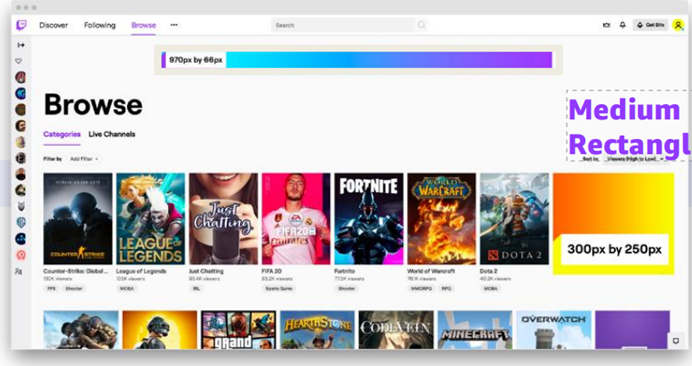Click in the Search input field

343,25
